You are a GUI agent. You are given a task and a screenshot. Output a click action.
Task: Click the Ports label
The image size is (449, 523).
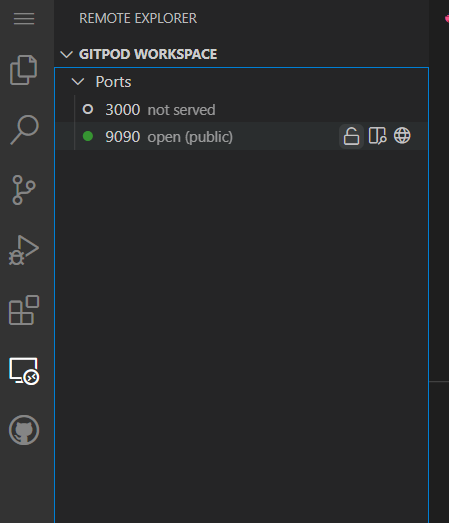tap(113, 82)
